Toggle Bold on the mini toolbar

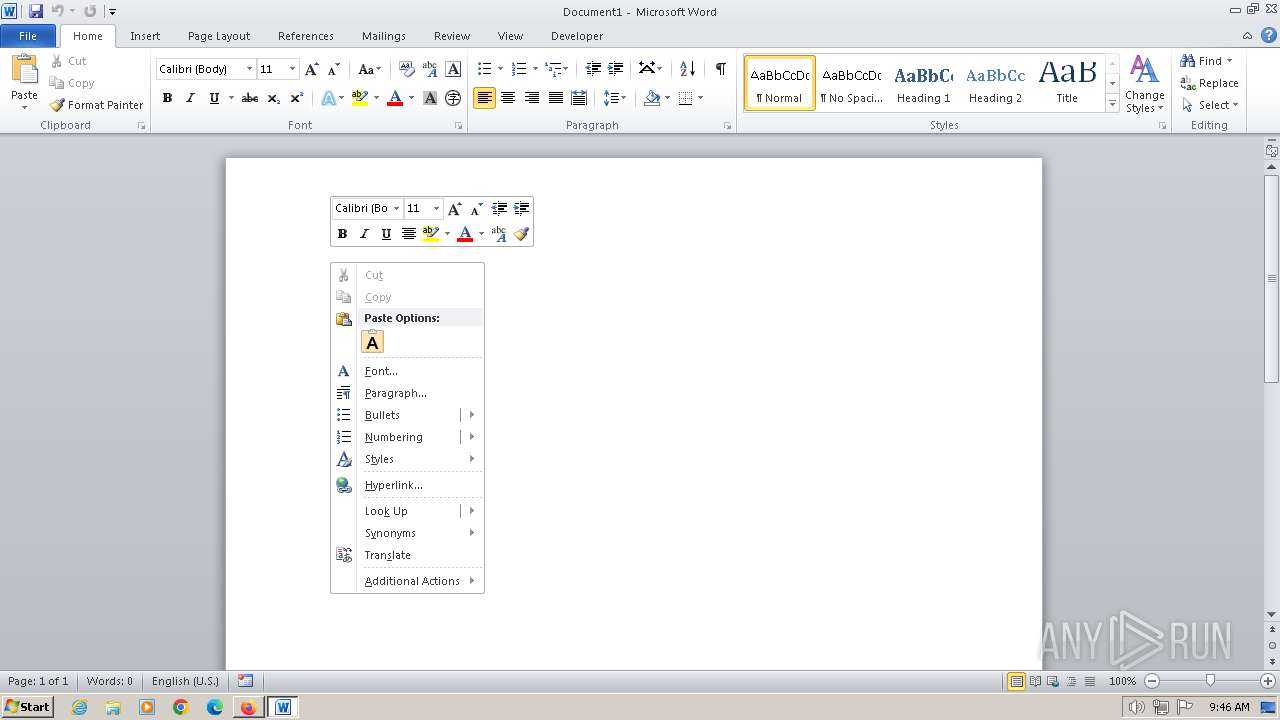pyautogui.click(x=342, y=234)
